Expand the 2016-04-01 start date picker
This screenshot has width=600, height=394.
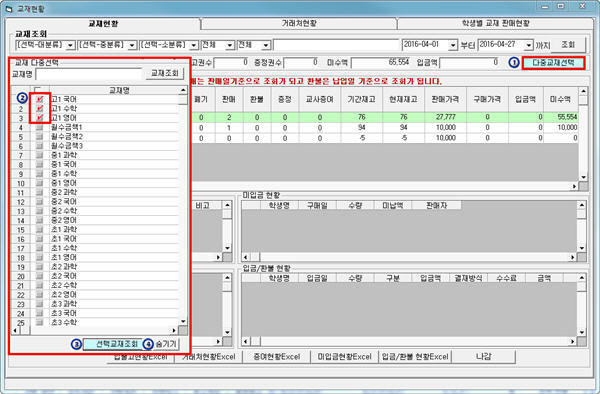[453, 45]
